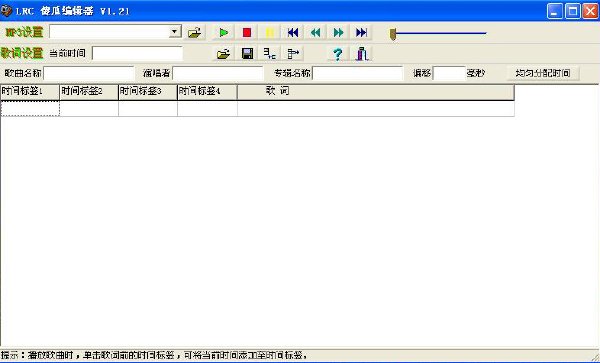
Task: Click the 均匀分配时间 button
Action: tap(543, 73)
